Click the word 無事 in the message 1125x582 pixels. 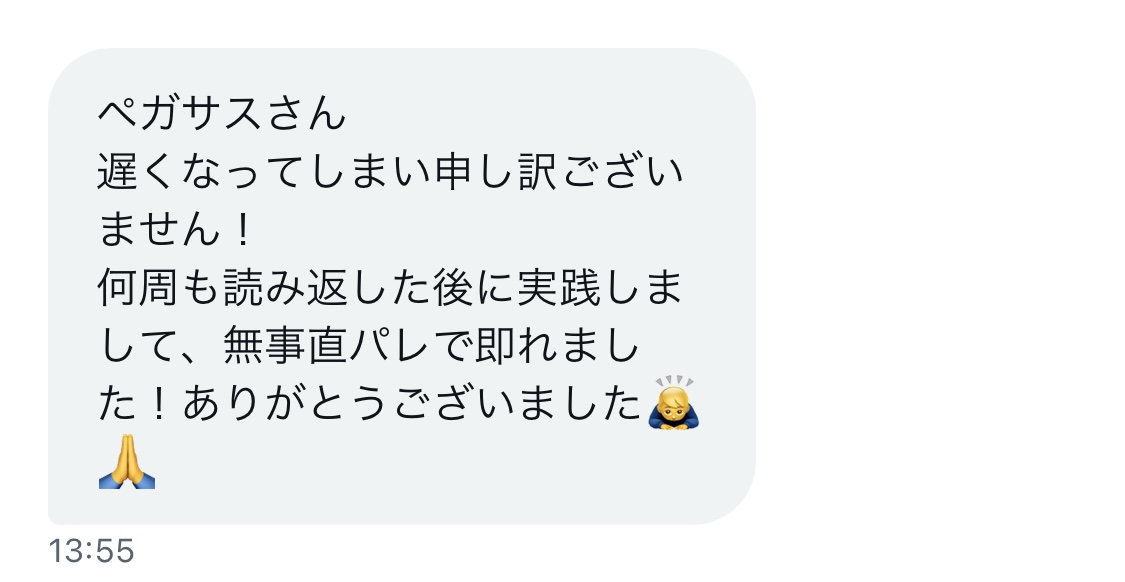[x=264, y=347]
